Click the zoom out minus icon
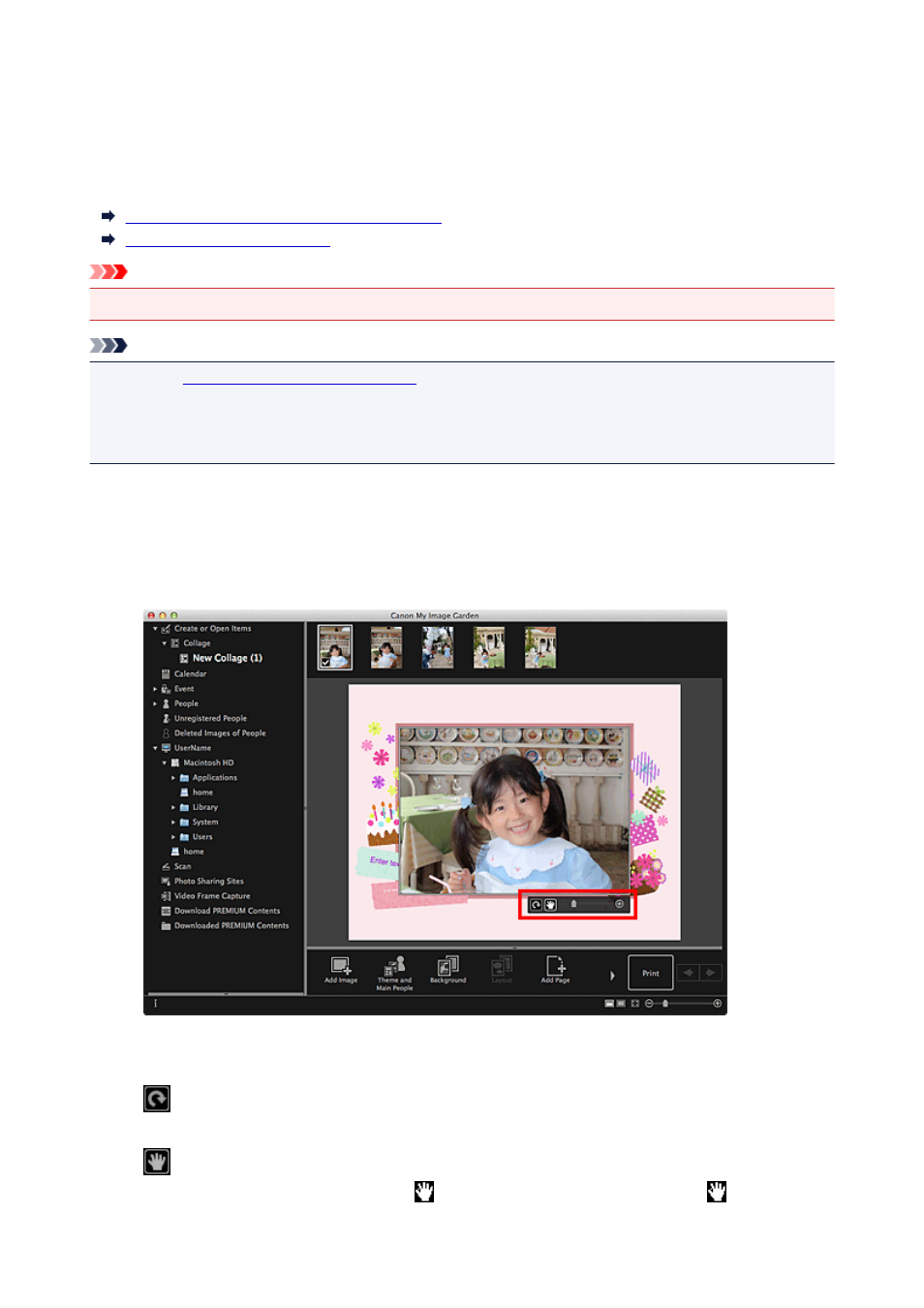The width and height of the screenshot is (924, 1308). coord(649,1004)
